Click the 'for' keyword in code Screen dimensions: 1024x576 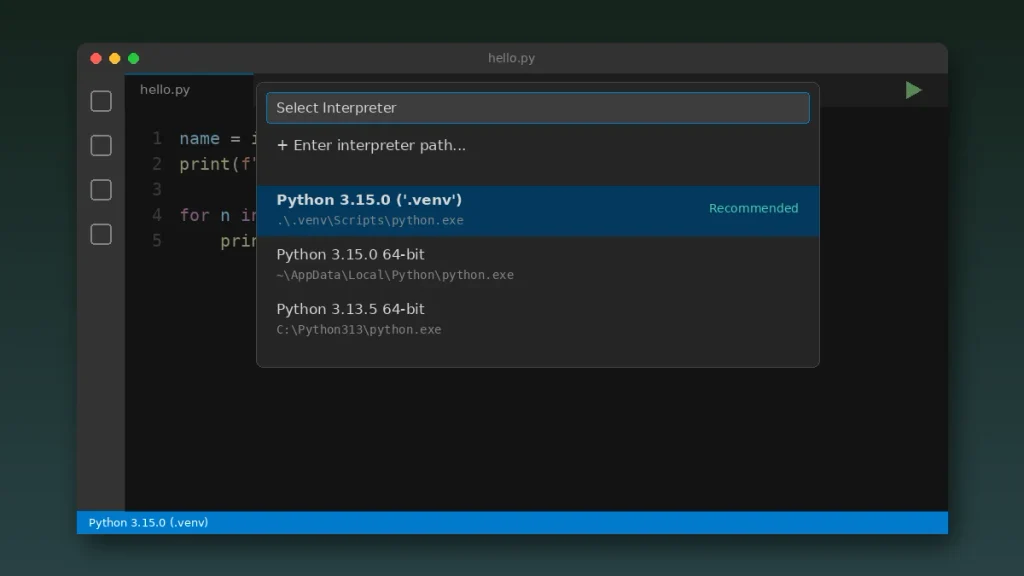pos(195,215)
